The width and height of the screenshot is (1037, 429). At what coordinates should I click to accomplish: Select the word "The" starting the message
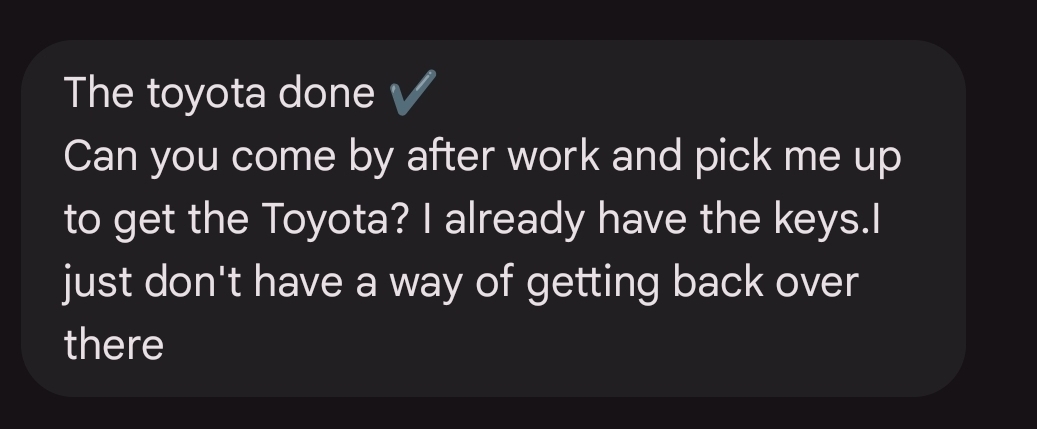[x=99, y=95]
